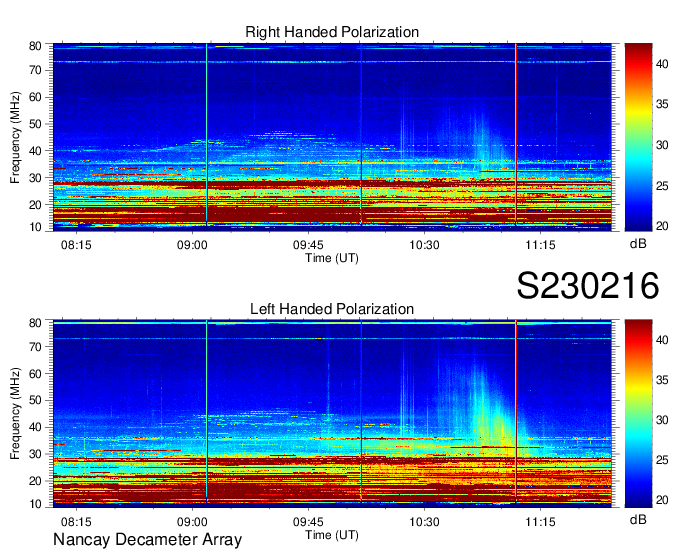Click the 80 MHz tick label on upper plot
This screenshot has width=680, height=552.
tap(35, 46)
